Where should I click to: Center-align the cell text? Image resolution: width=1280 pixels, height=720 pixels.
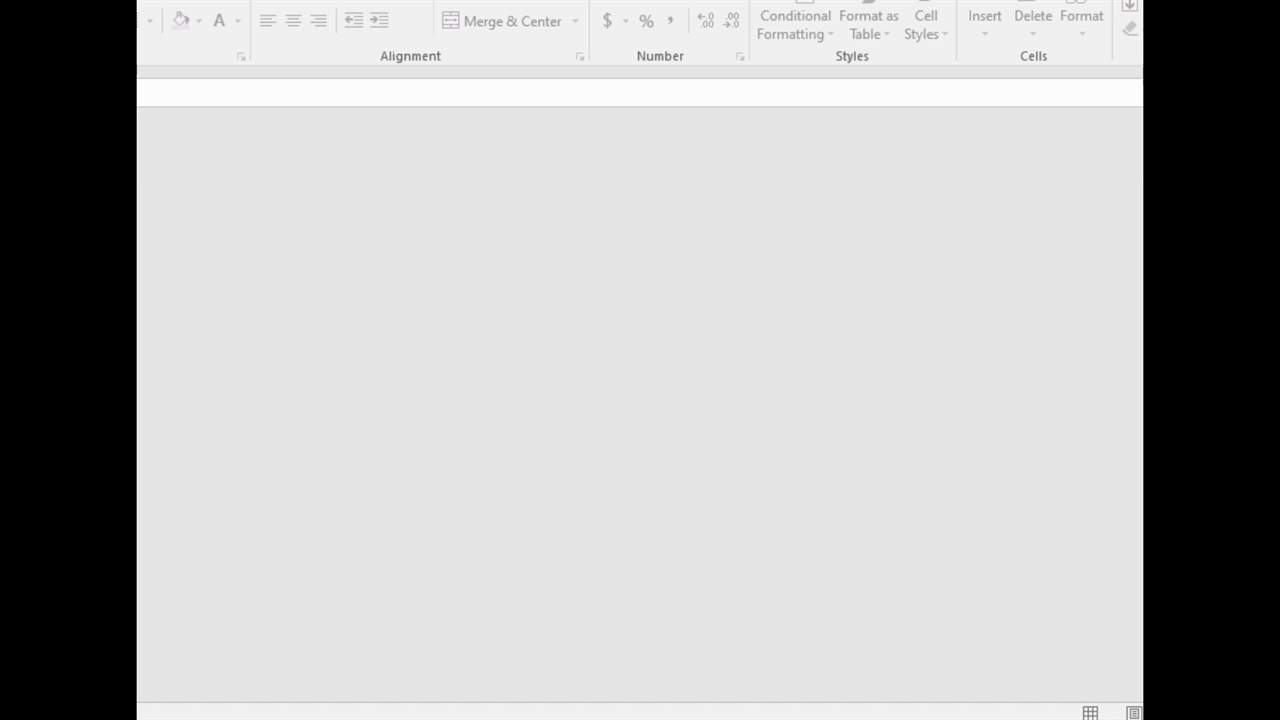(x=293, y=20)
